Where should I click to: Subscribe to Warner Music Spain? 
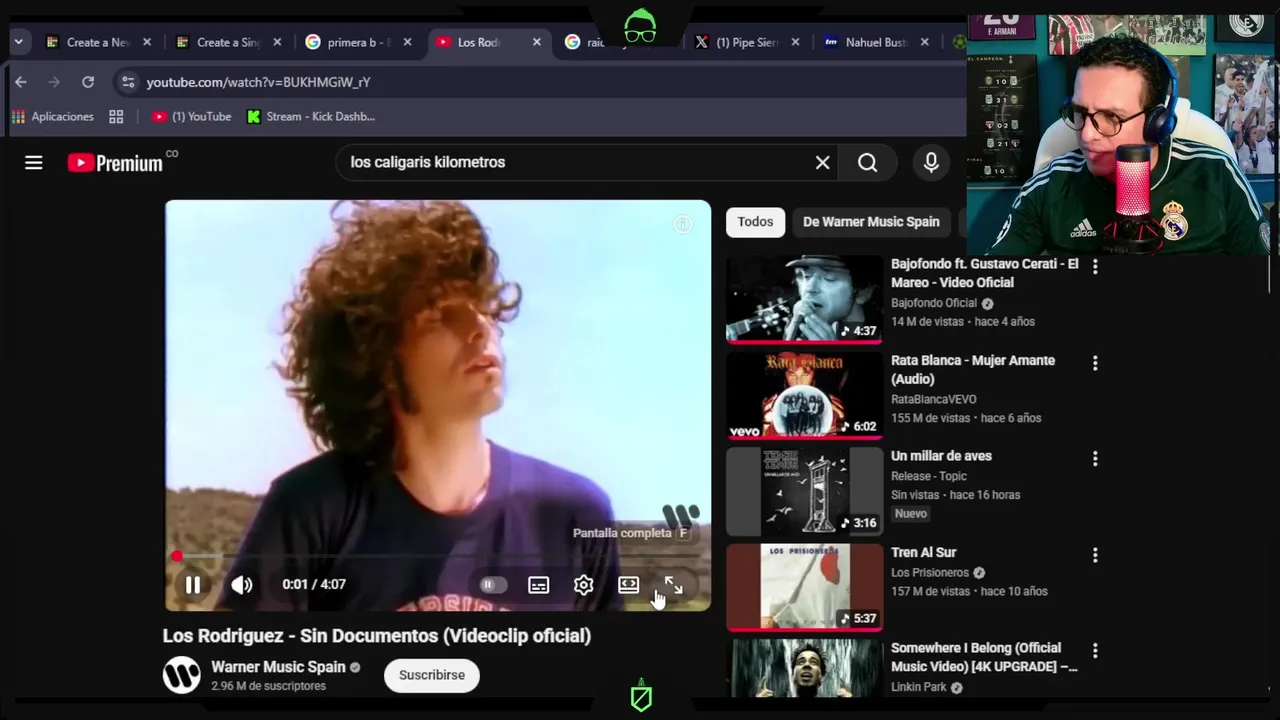pos(432,675)
